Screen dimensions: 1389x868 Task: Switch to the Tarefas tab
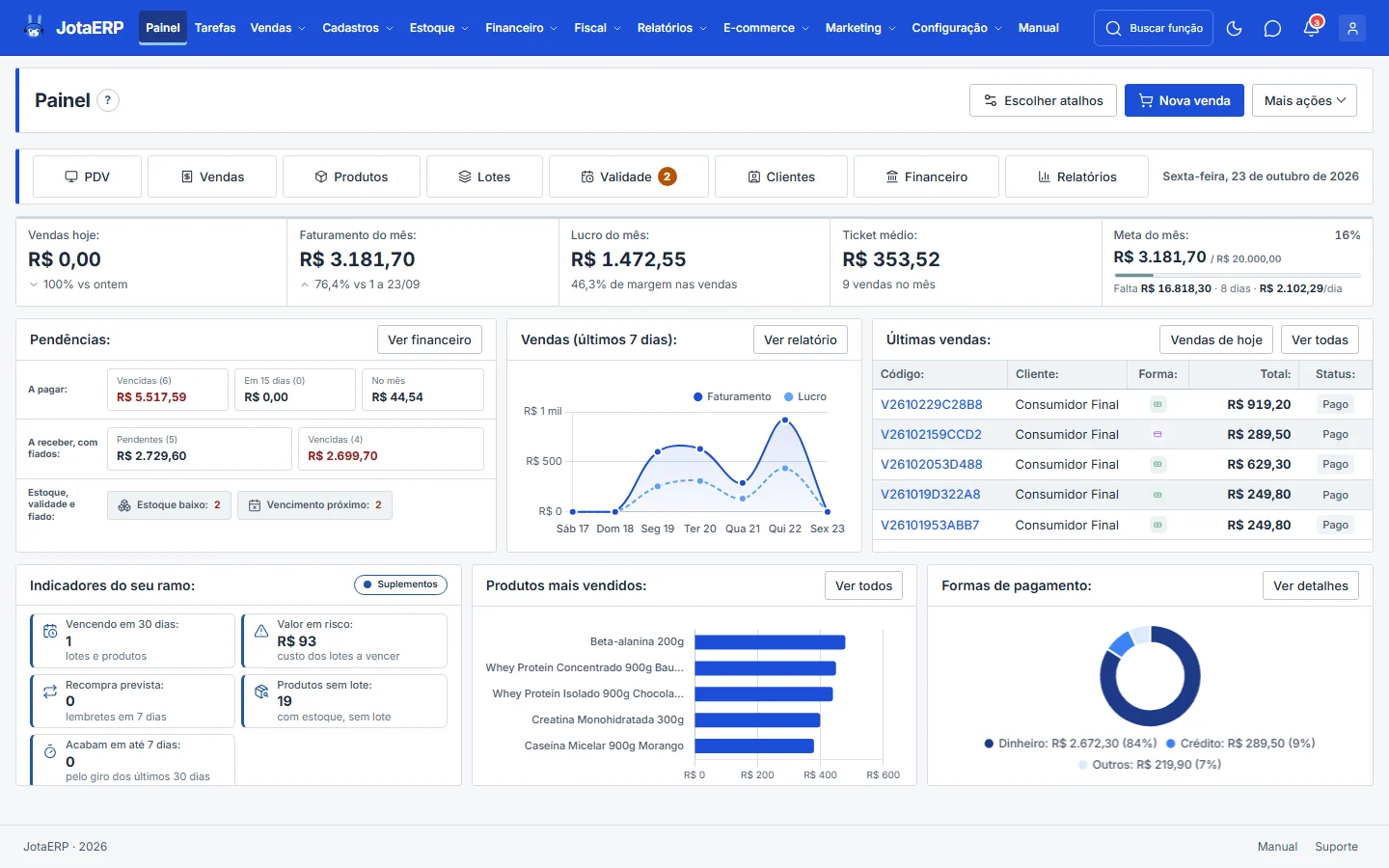(x=215, y=28)
